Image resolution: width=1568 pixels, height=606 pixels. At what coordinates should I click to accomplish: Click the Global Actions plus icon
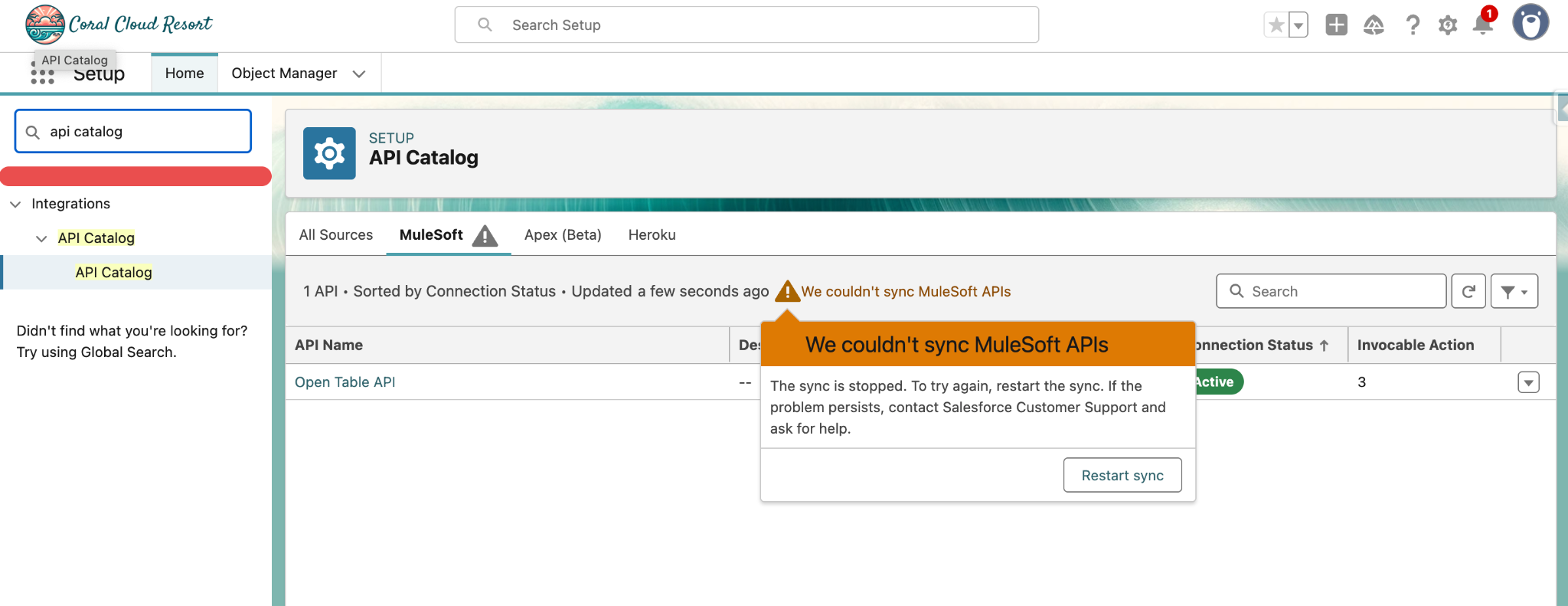point(1336,25)
